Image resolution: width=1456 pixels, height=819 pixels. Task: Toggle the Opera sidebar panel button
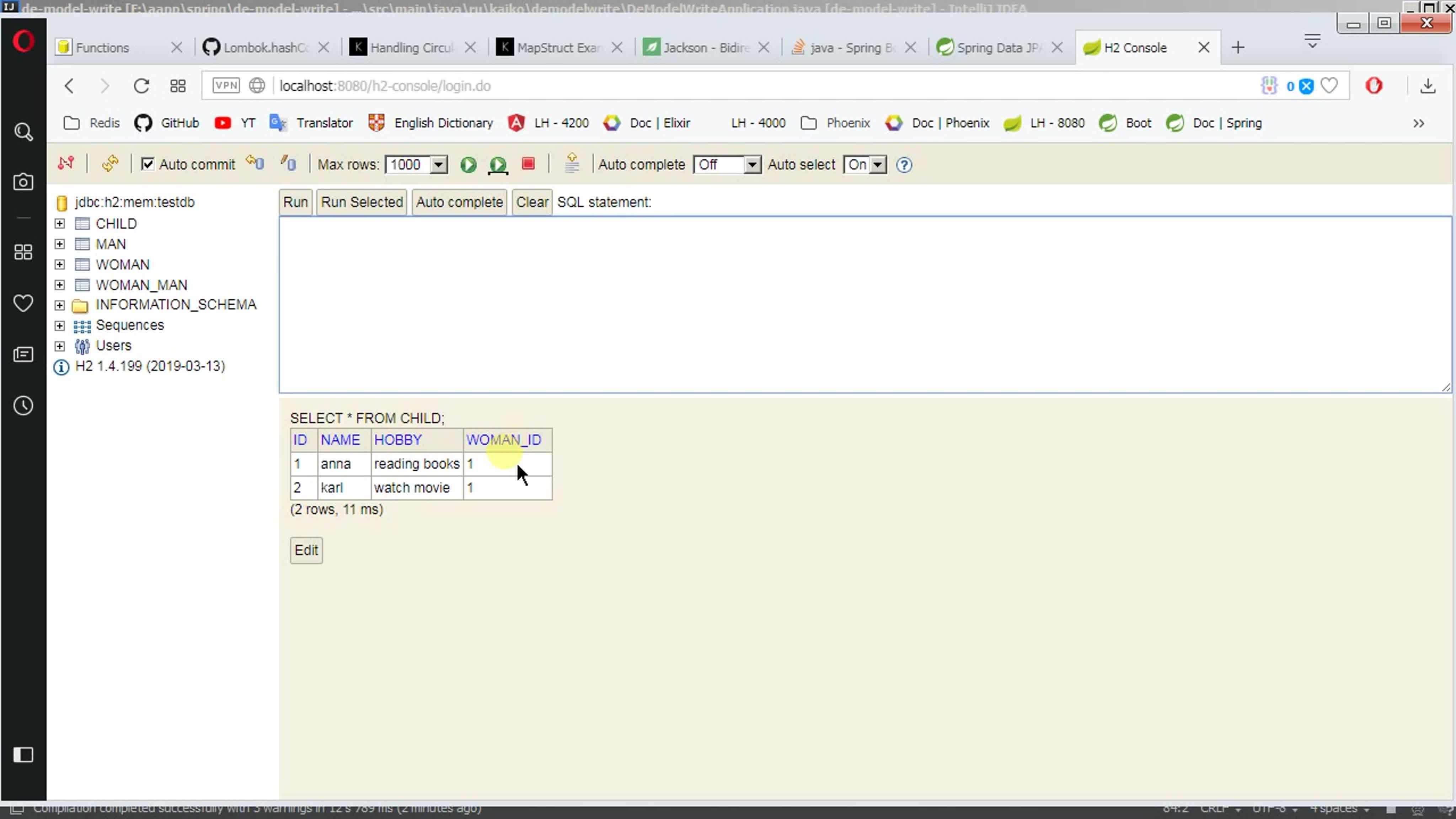pos(23,755)
